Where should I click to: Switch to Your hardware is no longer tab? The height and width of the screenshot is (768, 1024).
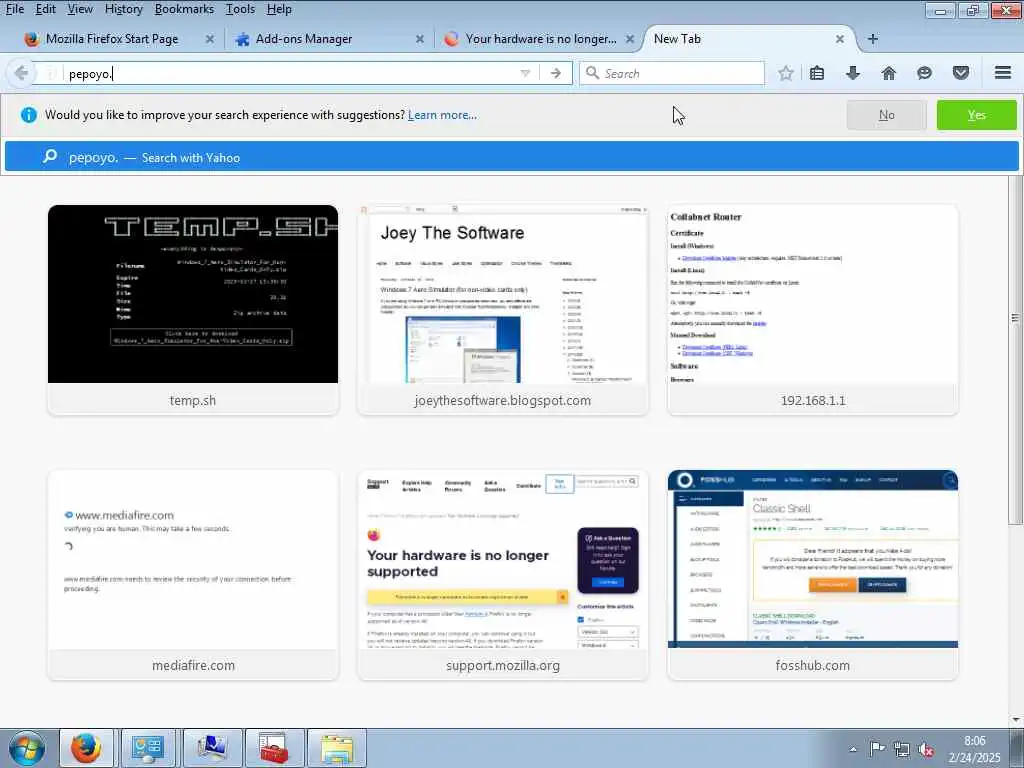(541, 39)
